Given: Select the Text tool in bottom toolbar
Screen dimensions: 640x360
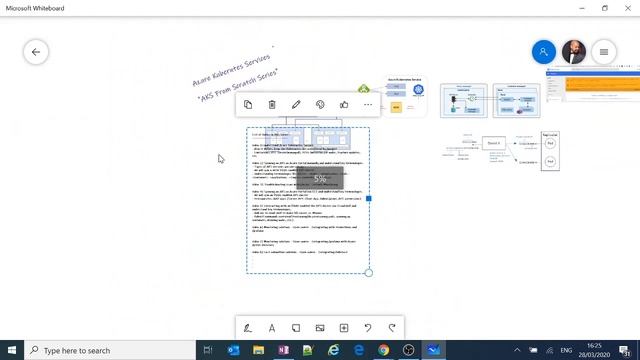Looking at the screenshot, I should click(x=272, y=328).
